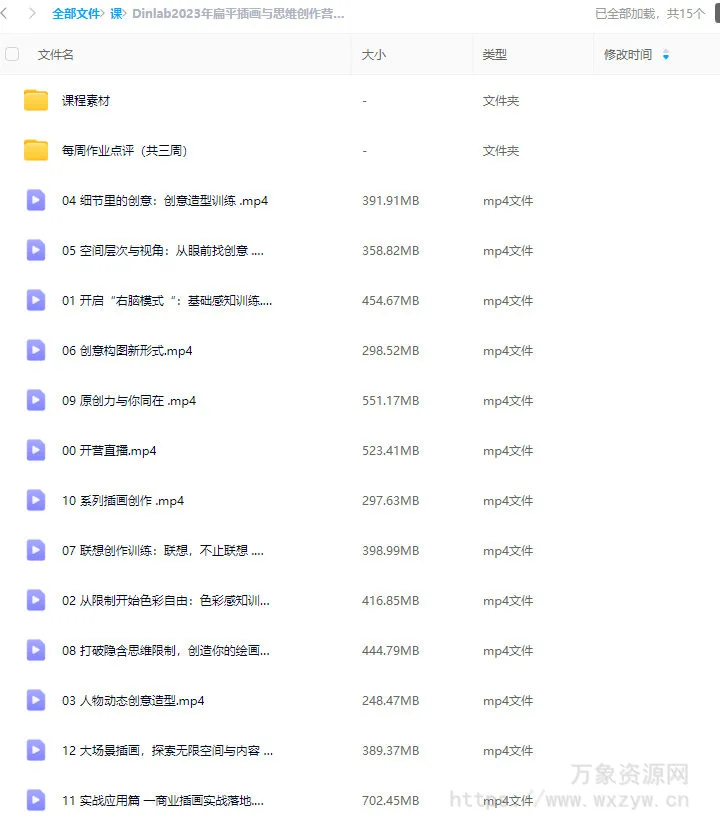Viewport: 720px width, 834px height.
Task: Go forward with the right arrow
Action: pos(32,13)
